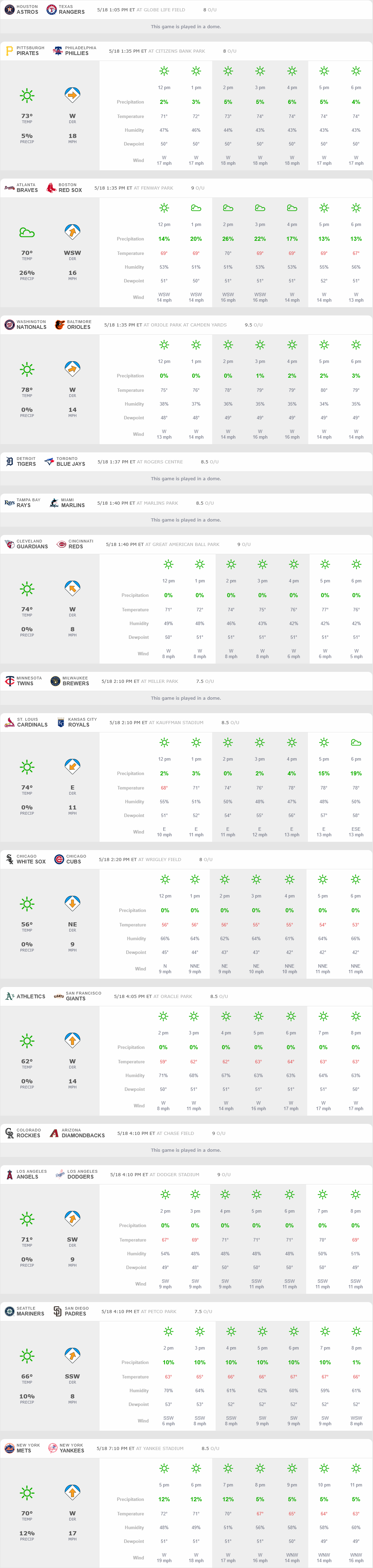
Task: Click the 'AT YANKEE STADIUM' venue text
Action: (160, 1449)
